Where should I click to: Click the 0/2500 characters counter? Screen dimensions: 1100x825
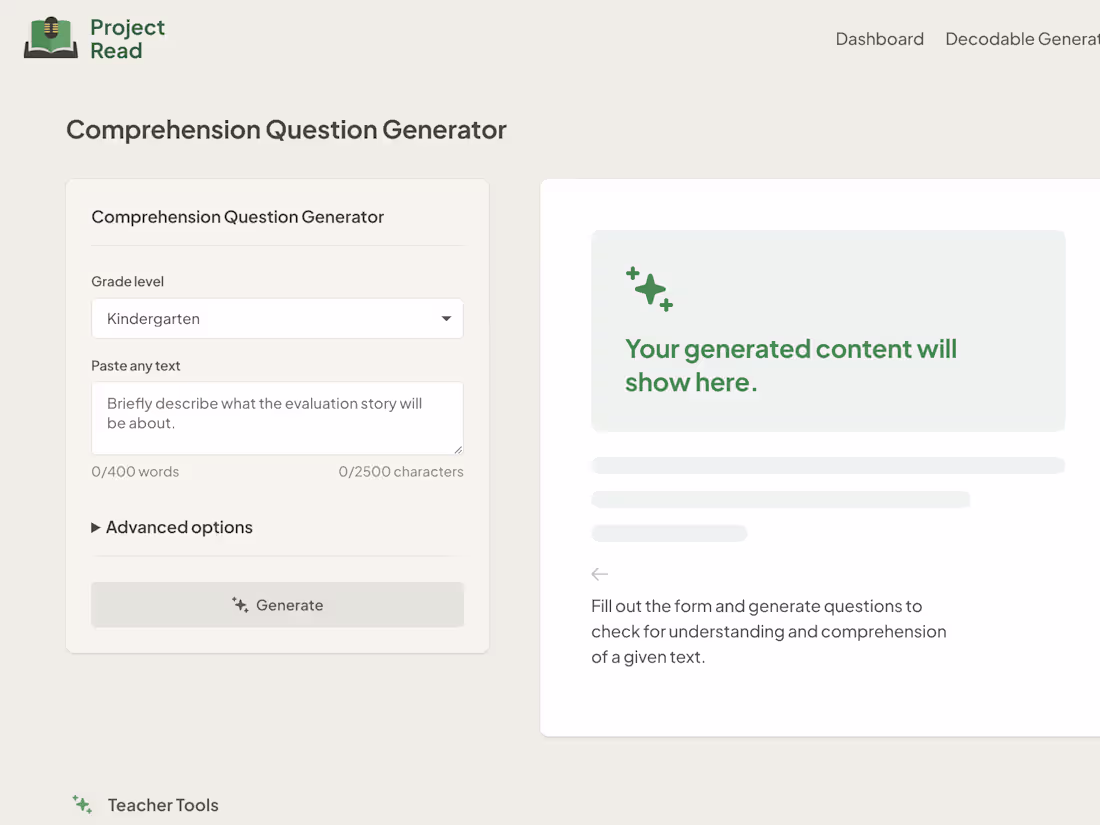[401, 471]
